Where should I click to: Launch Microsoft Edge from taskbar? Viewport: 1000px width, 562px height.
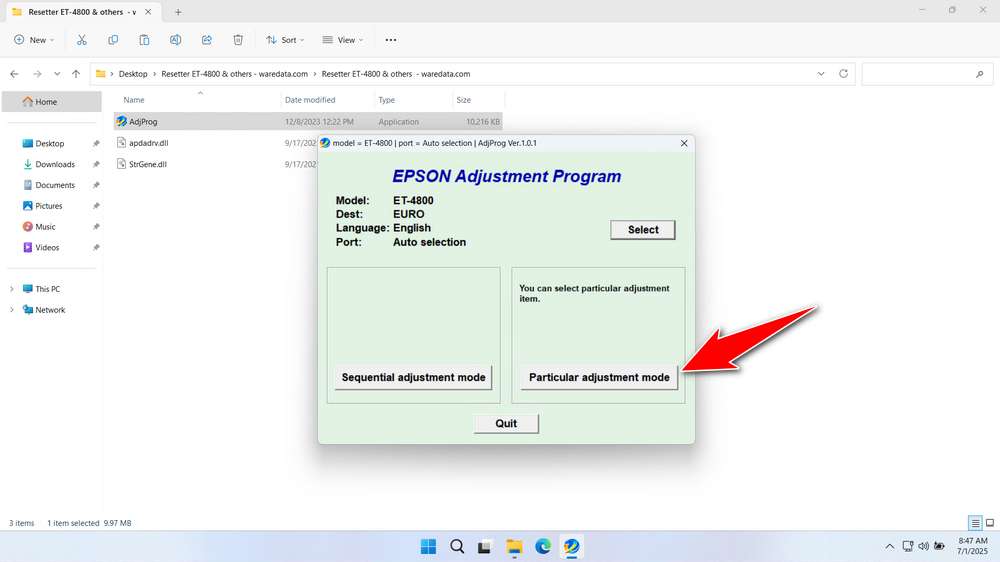pos(543,546)
